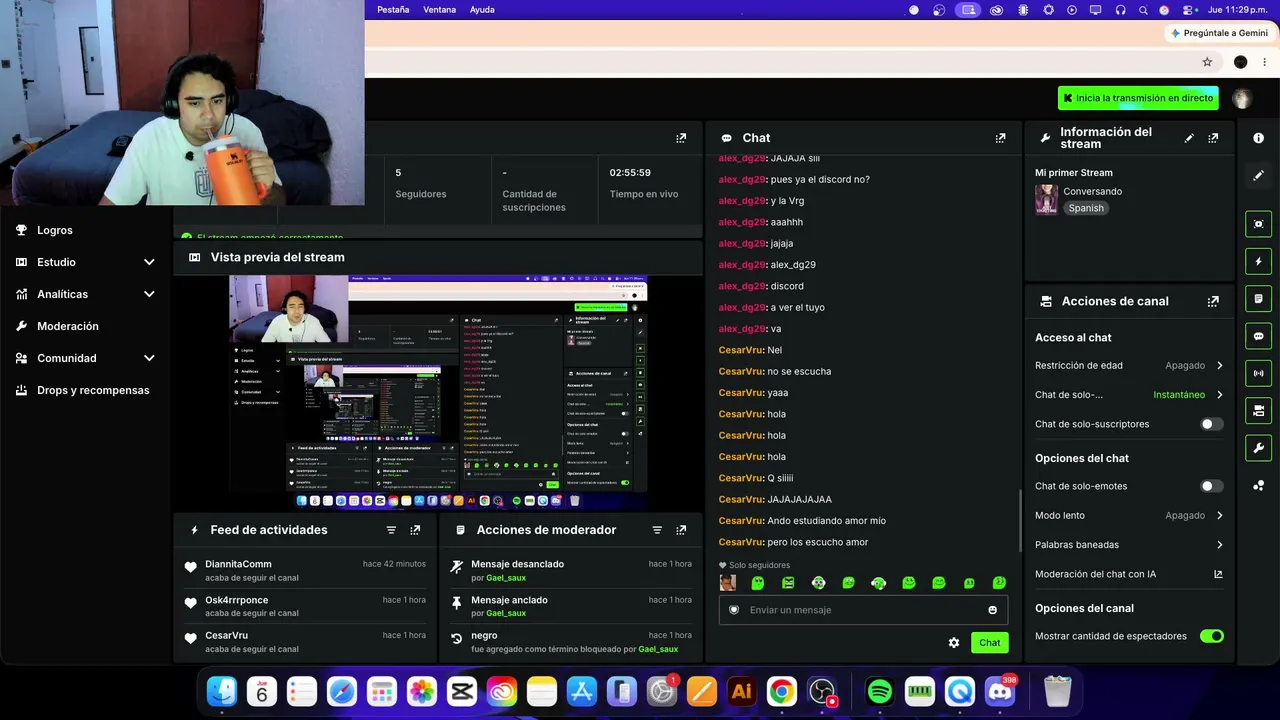The image size is (1280, 720).
Task: Click the lightning bolt icon in right sidebar
Action: tap(1259, 261)
